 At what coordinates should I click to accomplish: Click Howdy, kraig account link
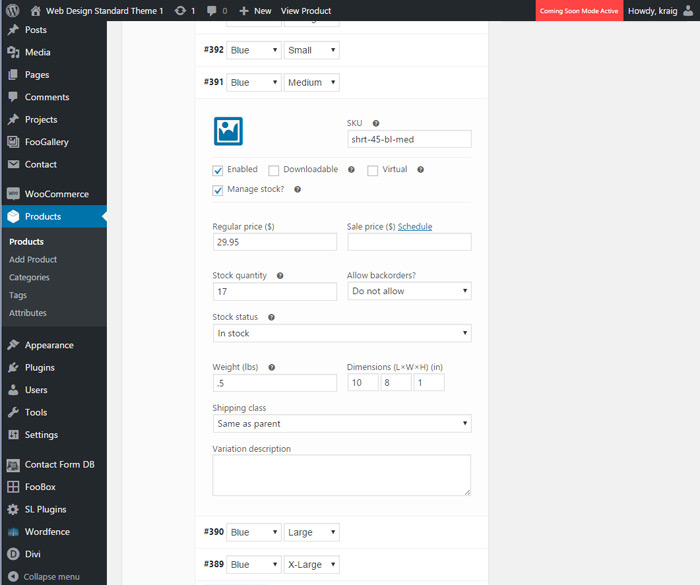[652, 11]
